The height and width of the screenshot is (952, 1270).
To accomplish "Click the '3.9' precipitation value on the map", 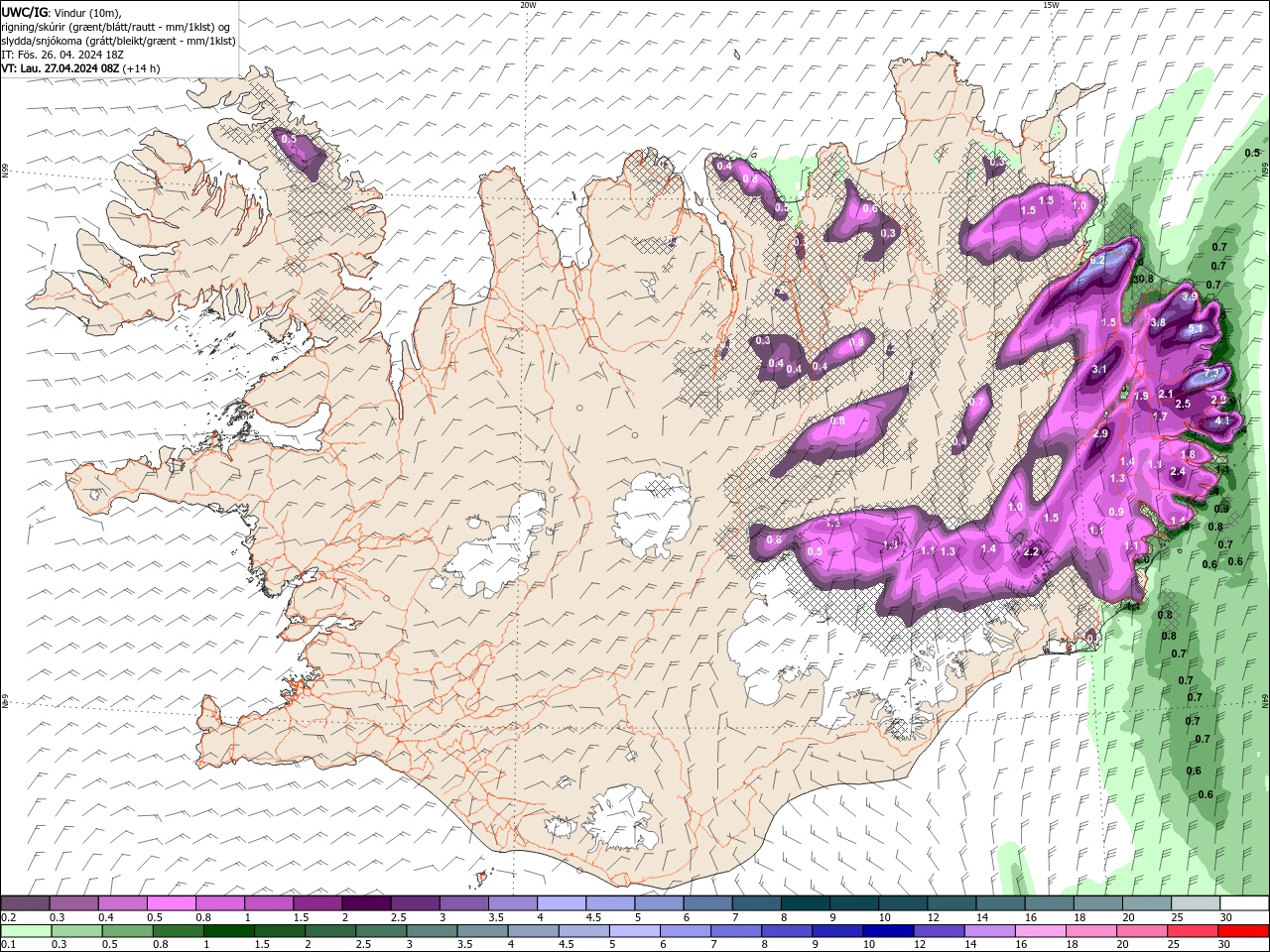I will (x=1191, y=297).
